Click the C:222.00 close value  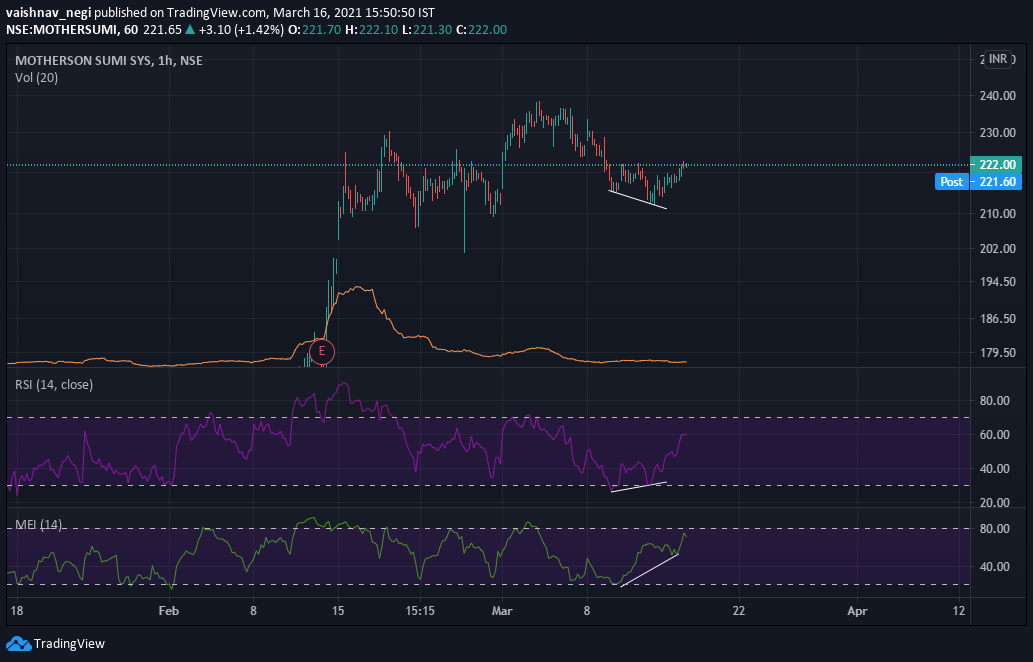coord(482,30)
